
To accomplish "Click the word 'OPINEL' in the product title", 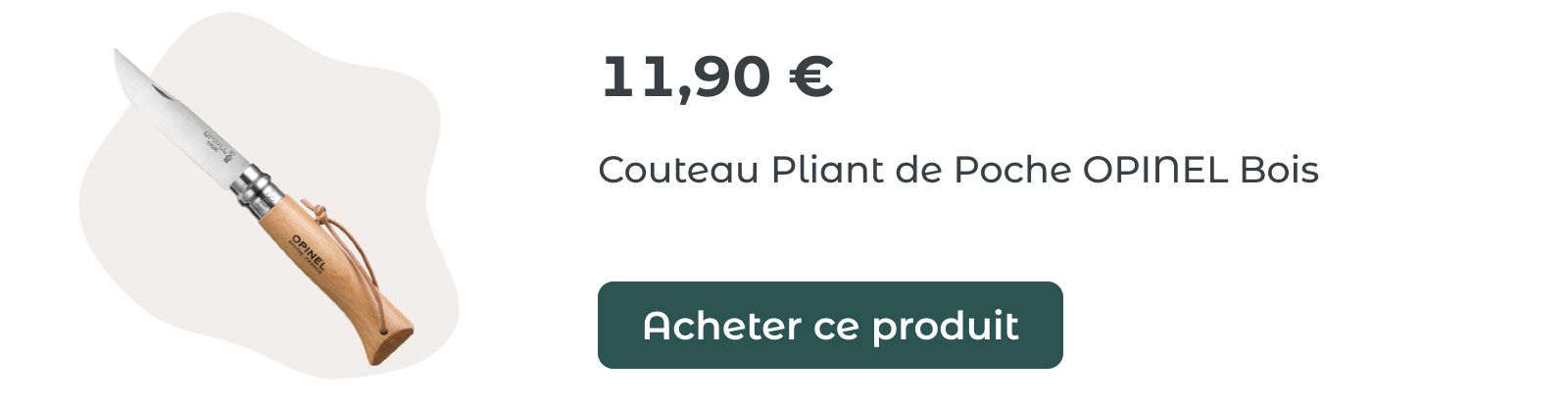I will [1155, 171].
